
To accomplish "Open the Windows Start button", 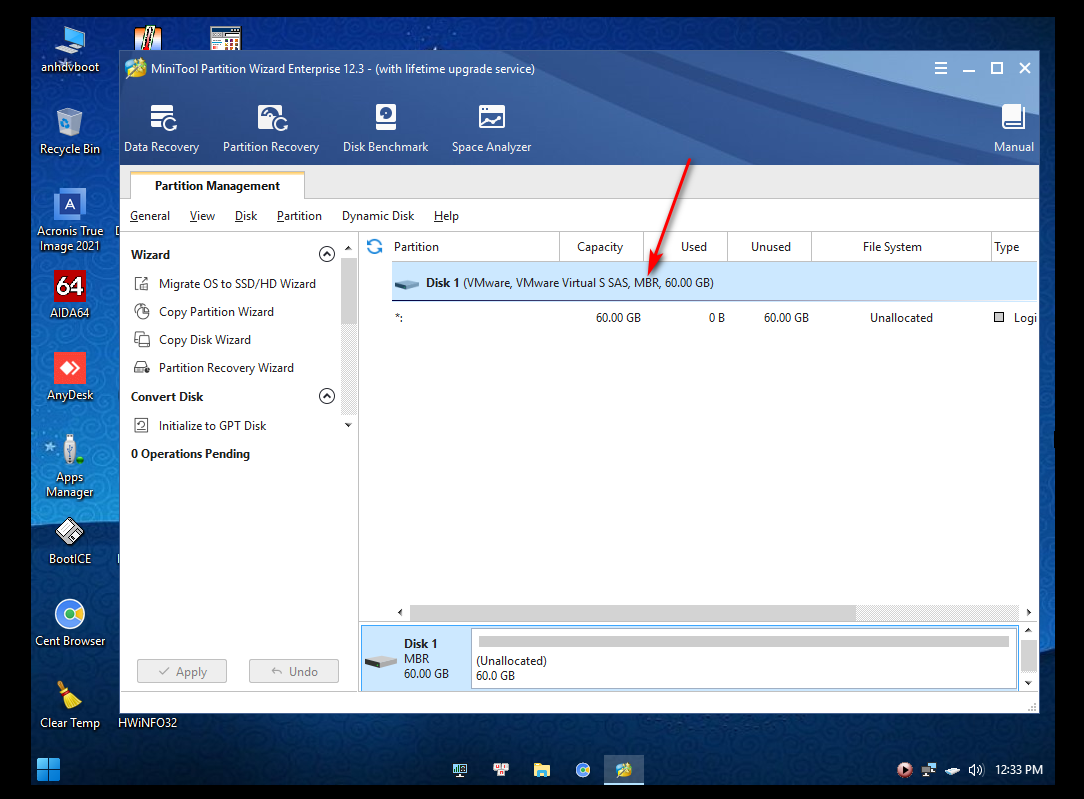I will point(48,769).
